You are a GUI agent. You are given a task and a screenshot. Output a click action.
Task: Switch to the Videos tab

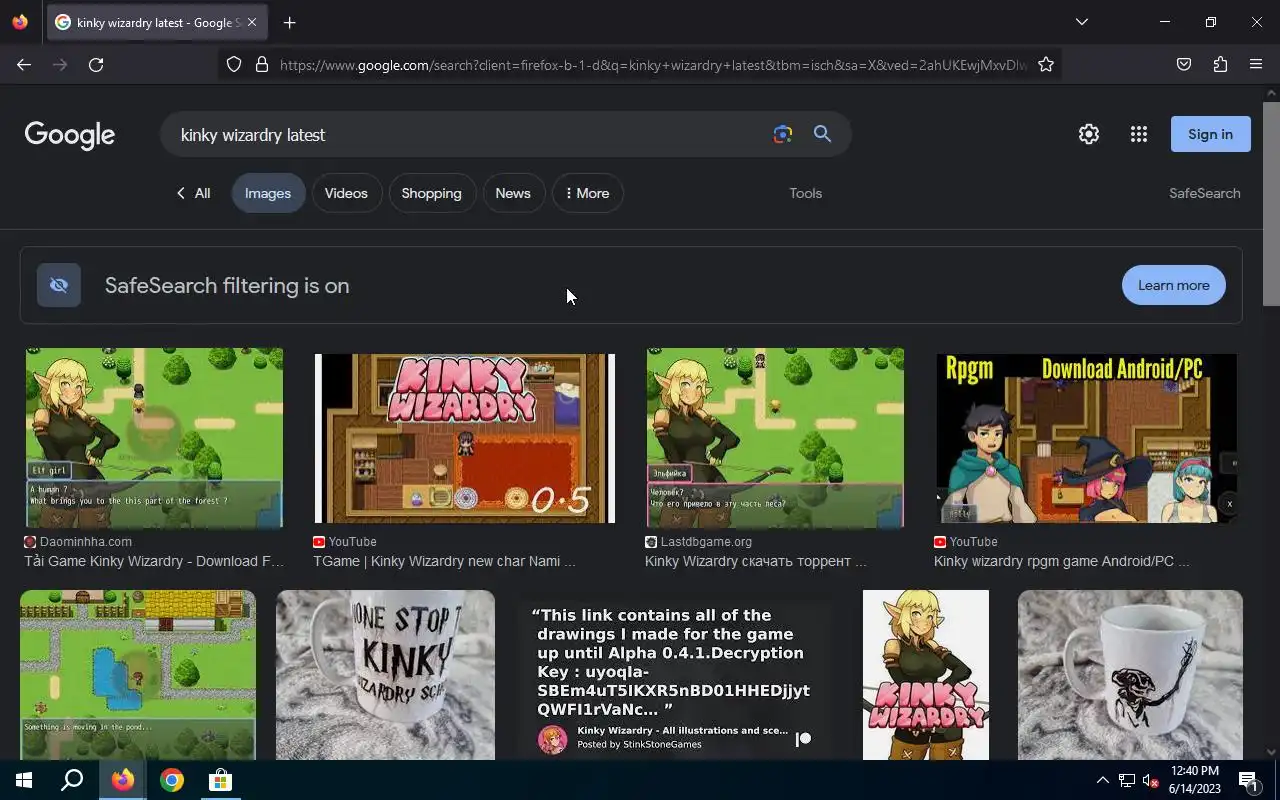[x=346, y=193]
